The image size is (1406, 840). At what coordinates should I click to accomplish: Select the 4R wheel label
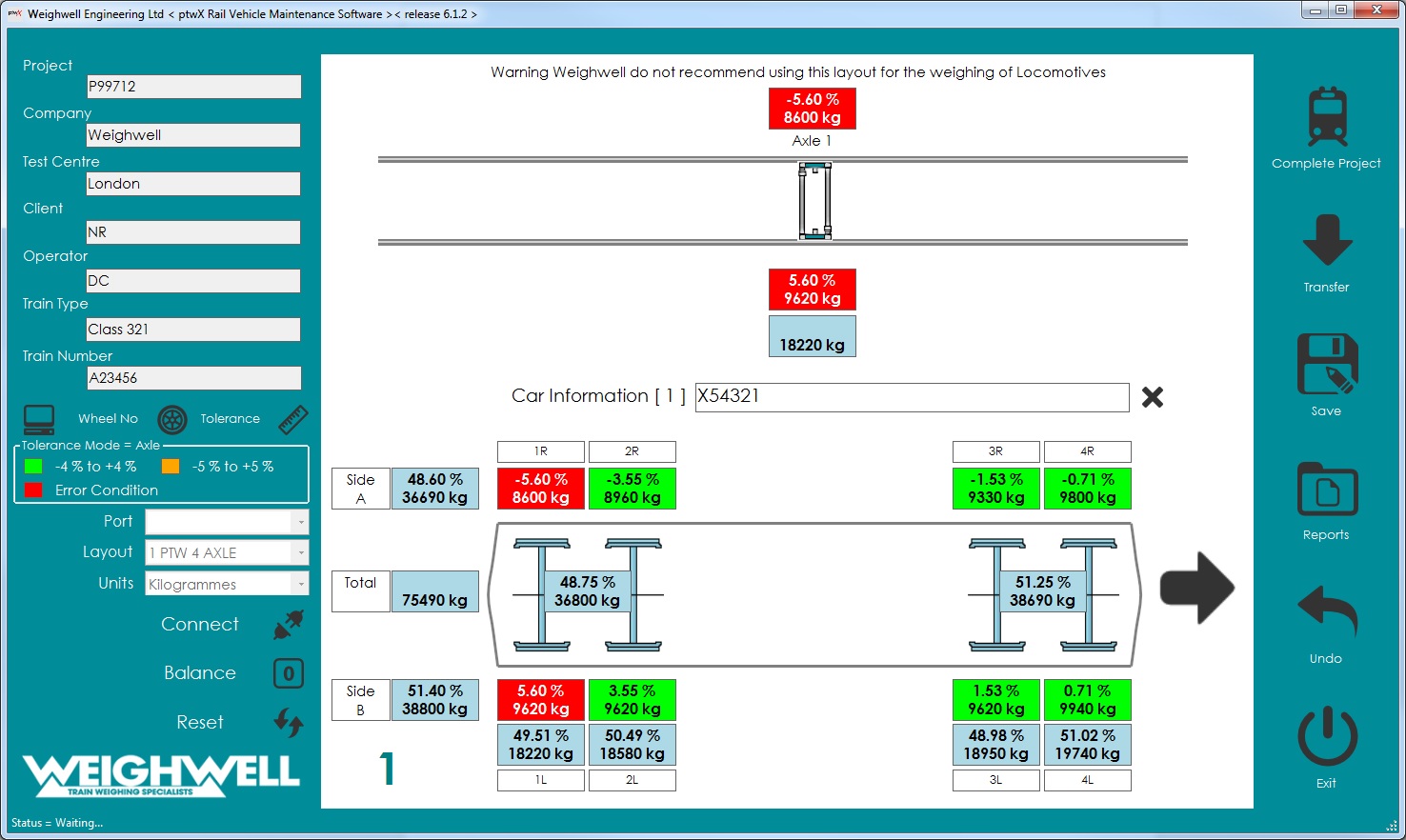[1088, 451]
